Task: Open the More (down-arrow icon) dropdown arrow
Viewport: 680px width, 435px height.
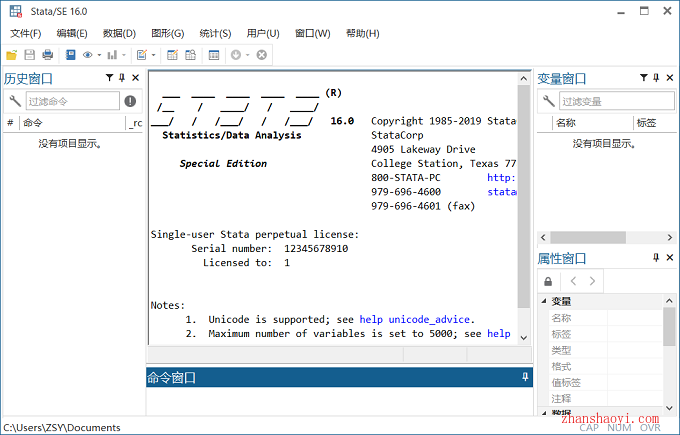Action: pos(248,55)
